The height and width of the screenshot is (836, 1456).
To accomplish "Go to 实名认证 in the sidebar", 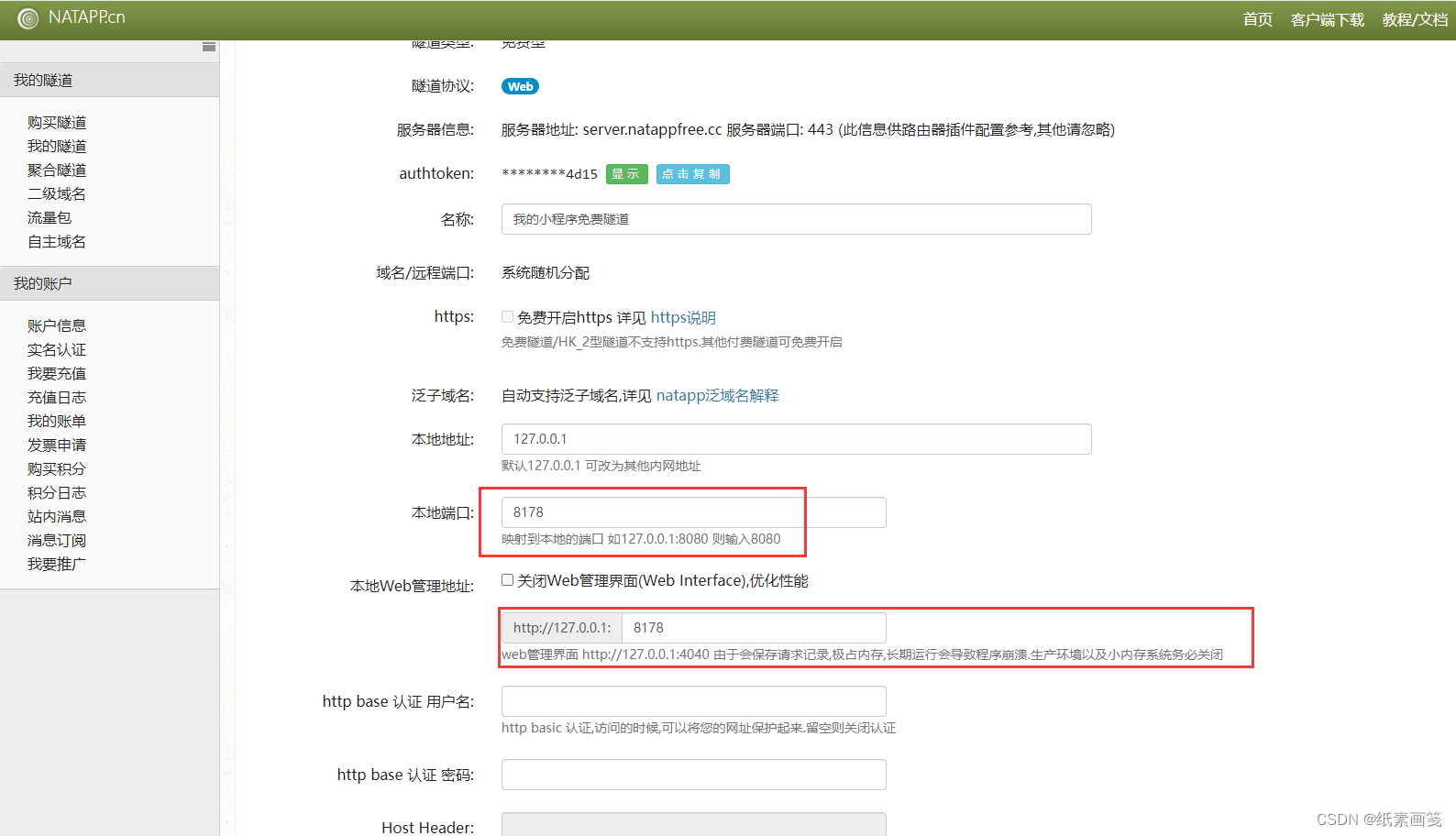I will (57, 350).
